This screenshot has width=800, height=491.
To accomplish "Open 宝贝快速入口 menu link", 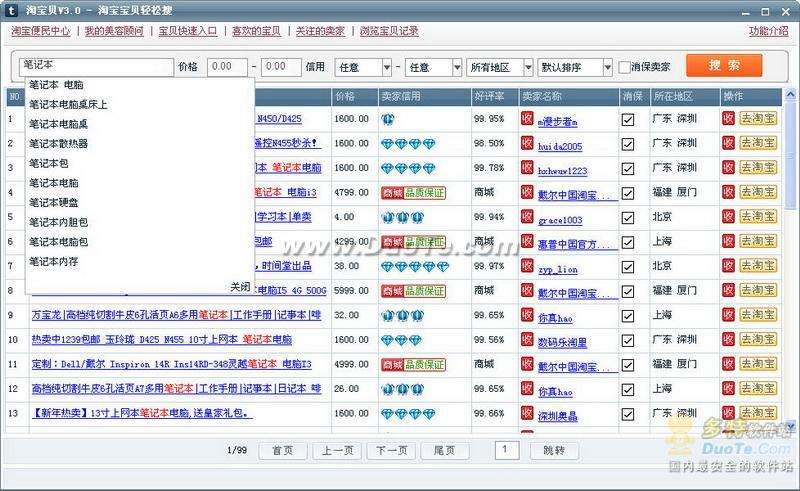I will tap(188, 31).
